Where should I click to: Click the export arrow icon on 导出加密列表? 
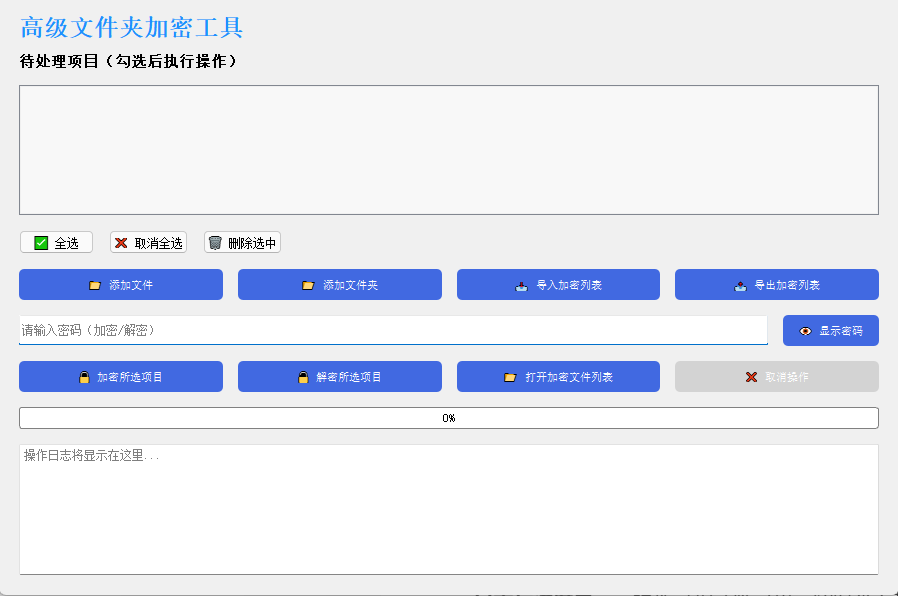pyautogui.click(x=741, y=284)
